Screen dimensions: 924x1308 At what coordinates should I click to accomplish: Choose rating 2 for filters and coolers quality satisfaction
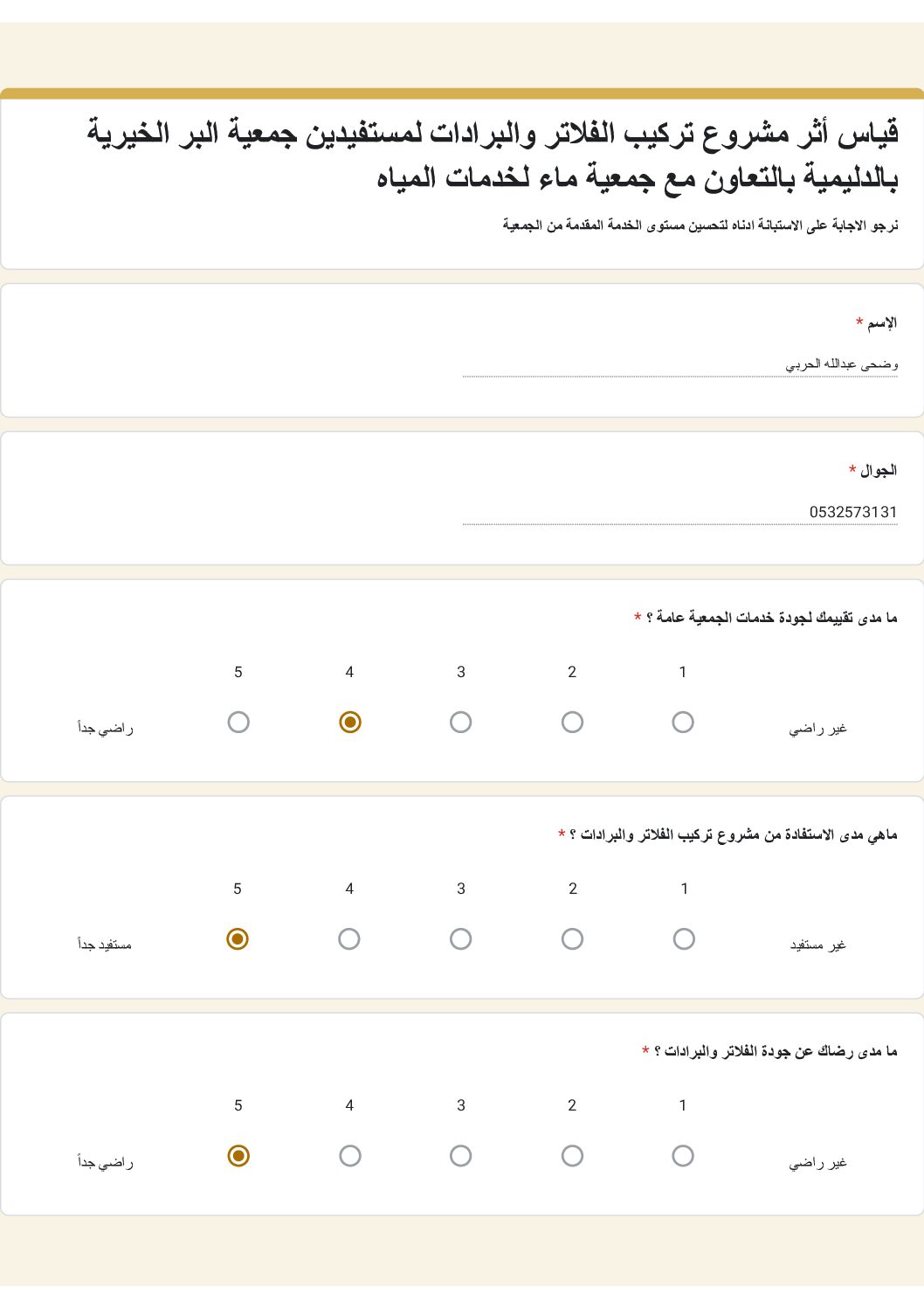pos(572,1156)
